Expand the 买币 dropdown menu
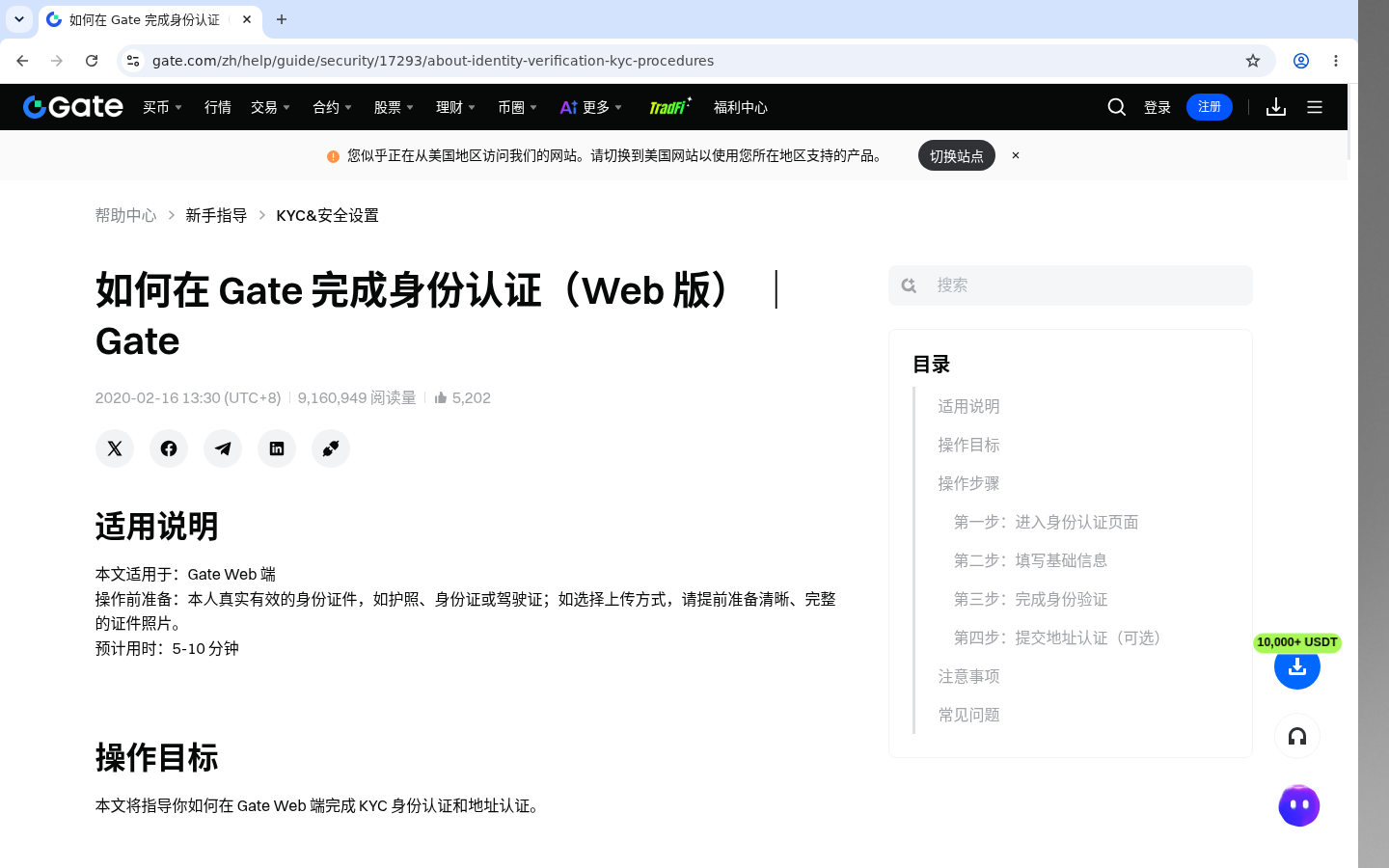1389x868 pixels. [163, 107]
